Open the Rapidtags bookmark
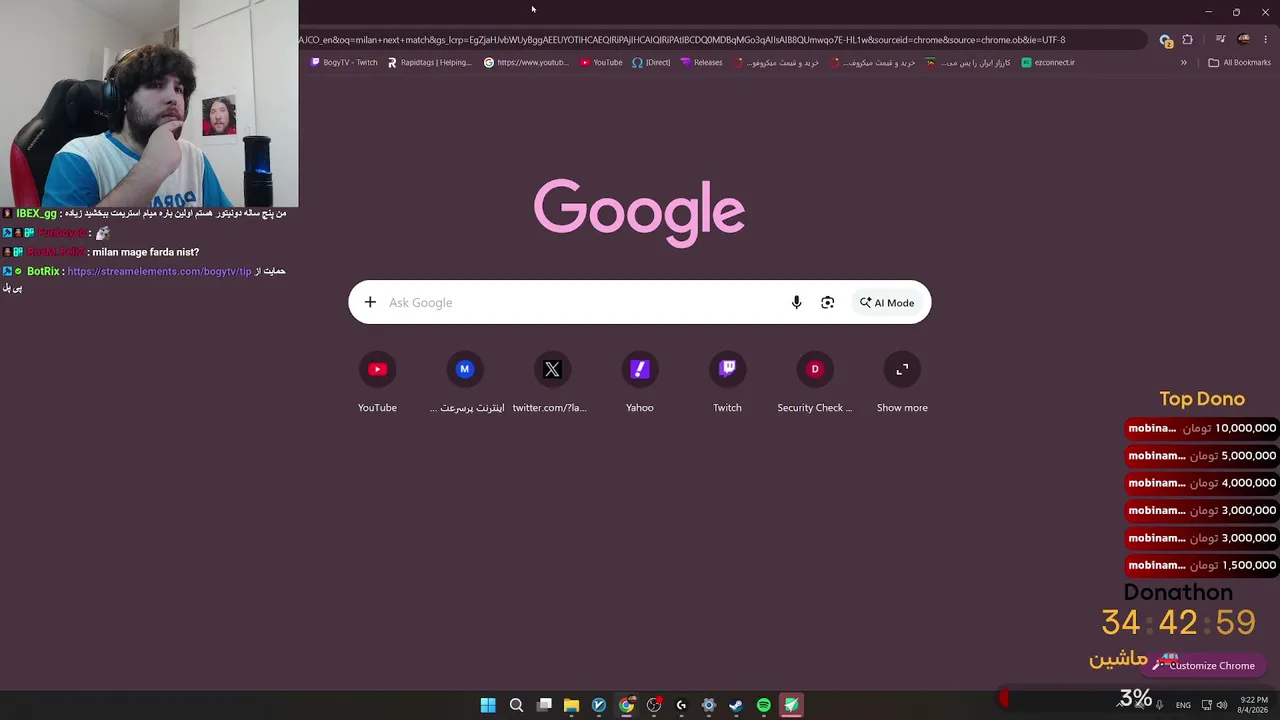This screenshot has width=1280, height=720. (x=429, y=62)
